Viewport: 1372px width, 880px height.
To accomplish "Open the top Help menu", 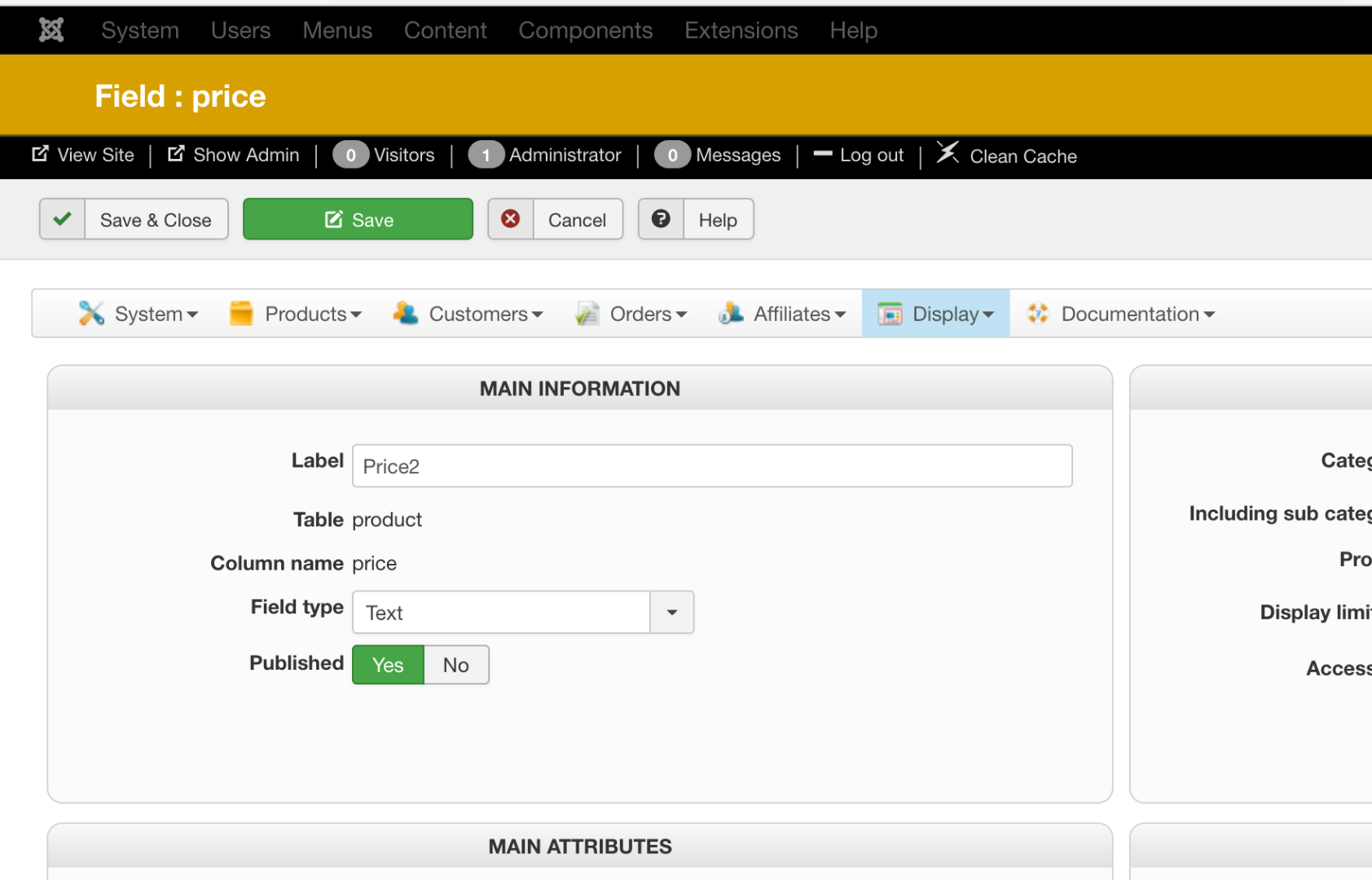I will coord(854,30).
